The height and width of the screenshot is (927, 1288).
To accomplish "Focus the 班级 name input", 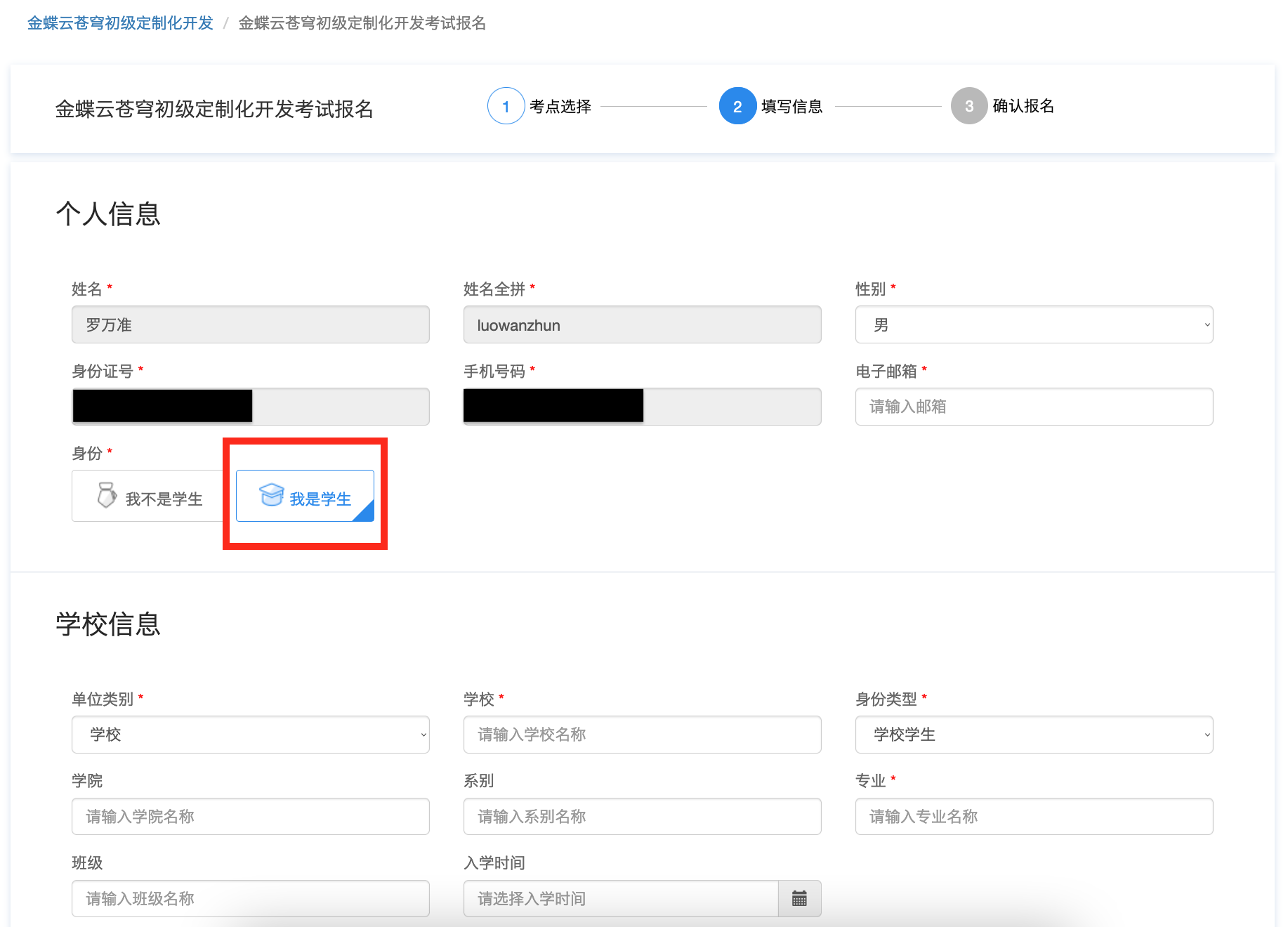I will pyautogui.click(x=250, y=898).
